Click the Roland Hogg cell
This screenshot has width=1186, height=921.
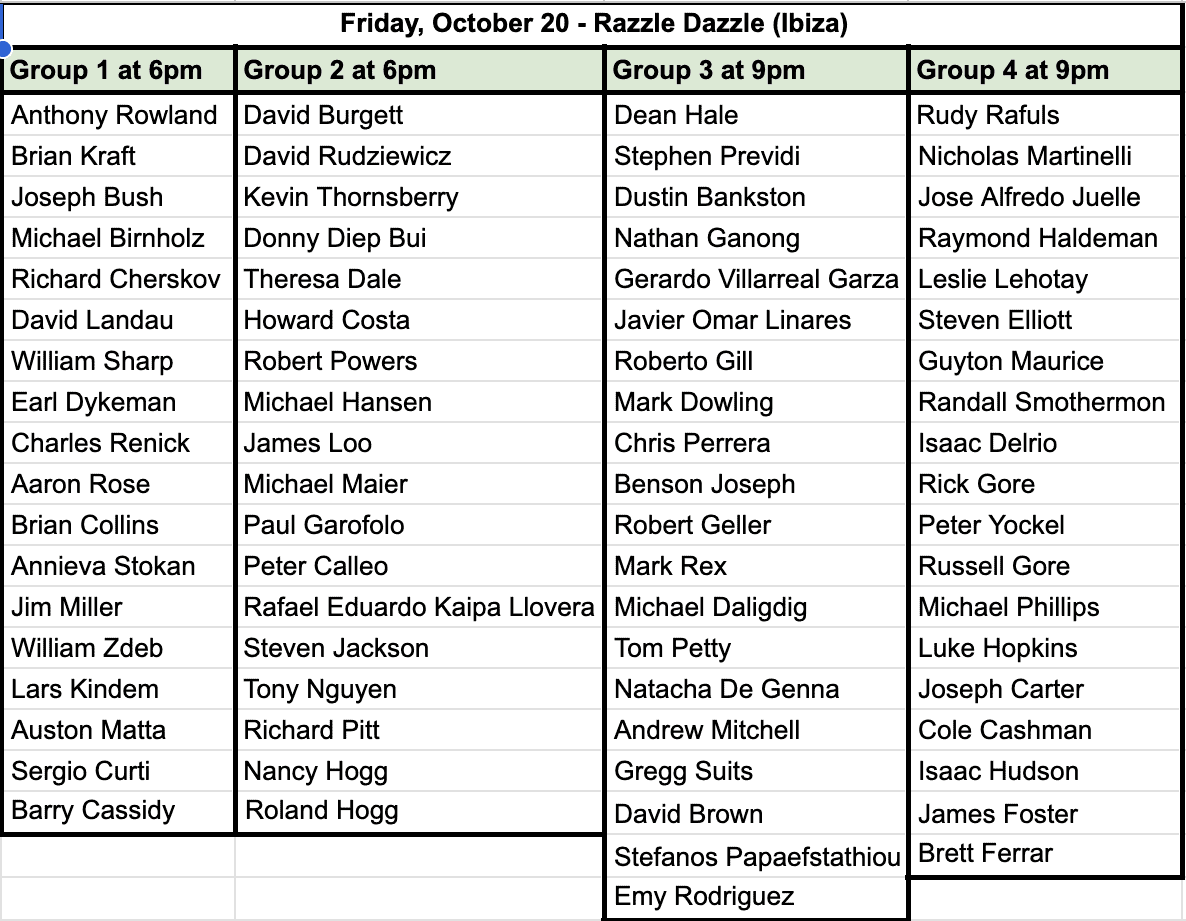pos(420,811)
